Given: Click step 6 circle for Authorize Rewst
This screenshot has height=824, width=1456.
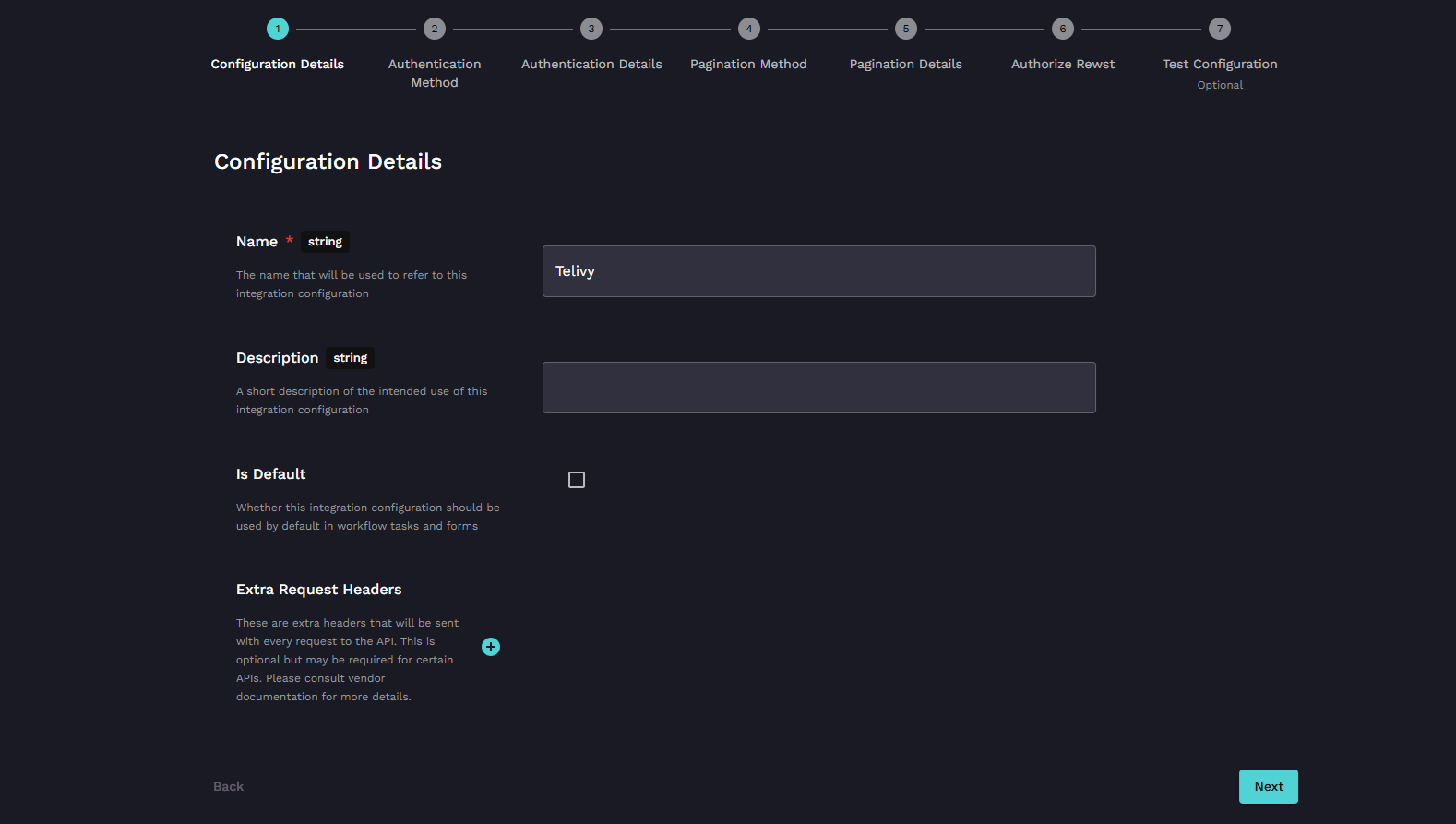Looking at the screenshot, I should [x=1063, y=29].
